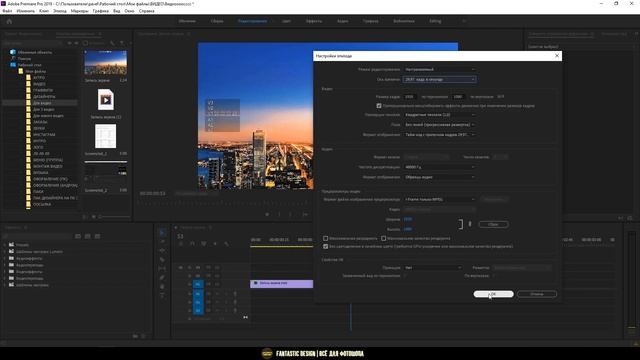Viewport: 640px width, 360px height.
Task: Switch Media Browser to thumbnail view
Action: (93, 217)
